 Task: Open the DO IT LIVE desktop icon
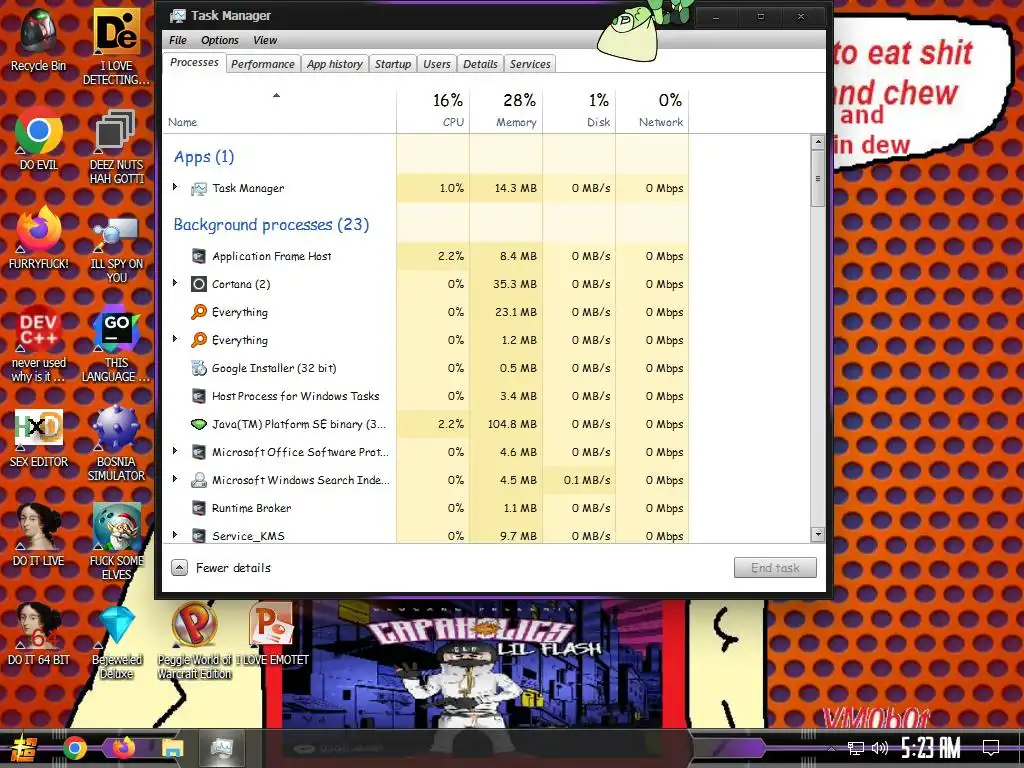tap(39, 535)
